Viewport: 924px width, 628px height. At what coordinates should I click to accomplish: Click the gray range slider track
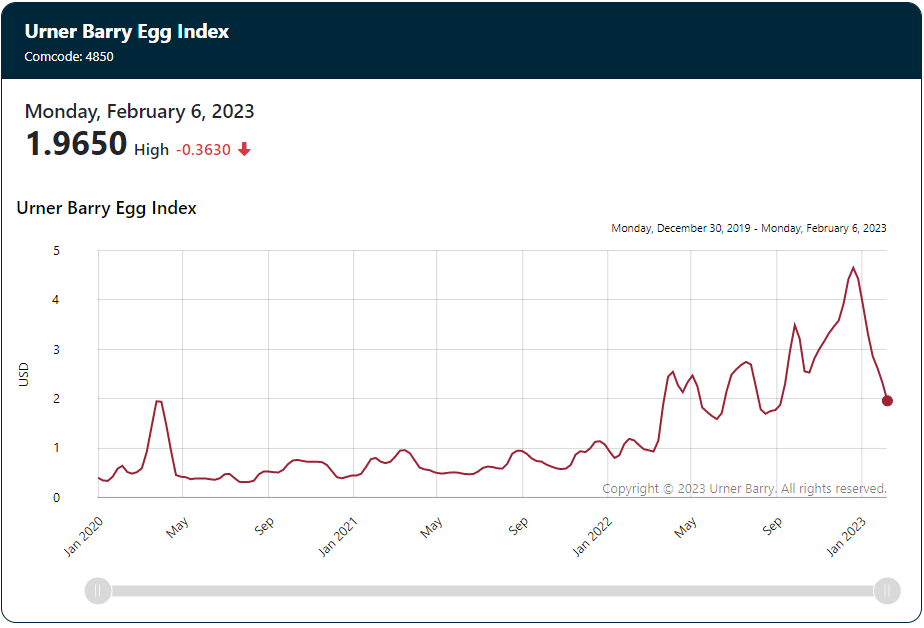coord(493,591)
